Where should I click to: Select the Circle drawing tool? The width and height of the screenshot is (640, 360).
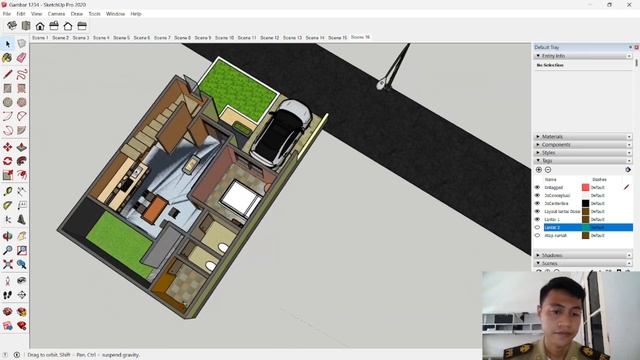click(7, 102)
